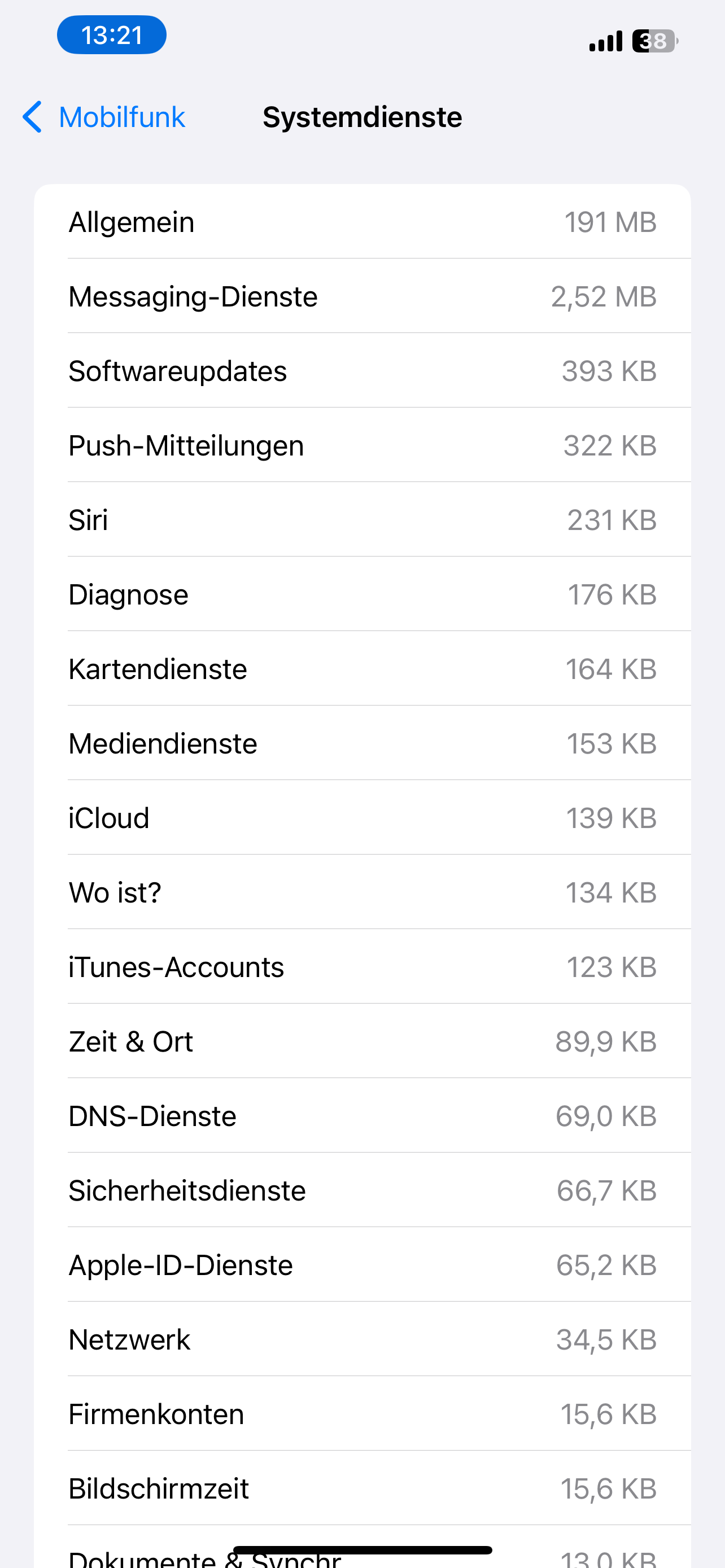725x1568 pixels.
Task: Tap the Softwareupdates row
Action: point(362,371)
